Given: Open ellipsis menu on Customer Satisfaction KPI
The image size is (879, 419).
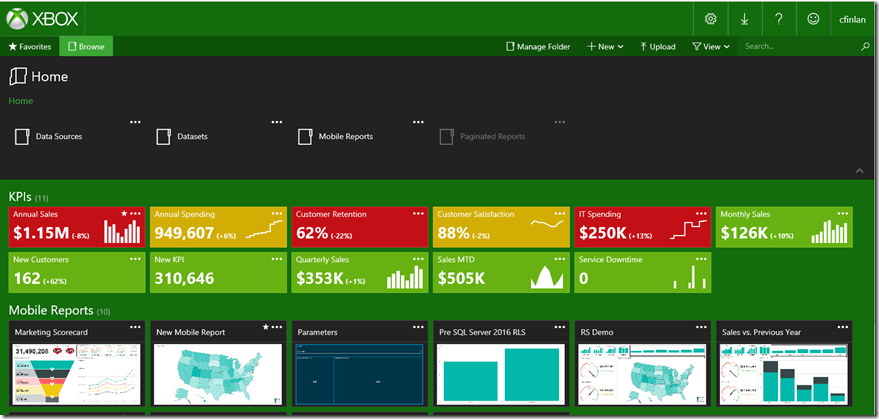Looking at the screenshot, I should [559, 214].
